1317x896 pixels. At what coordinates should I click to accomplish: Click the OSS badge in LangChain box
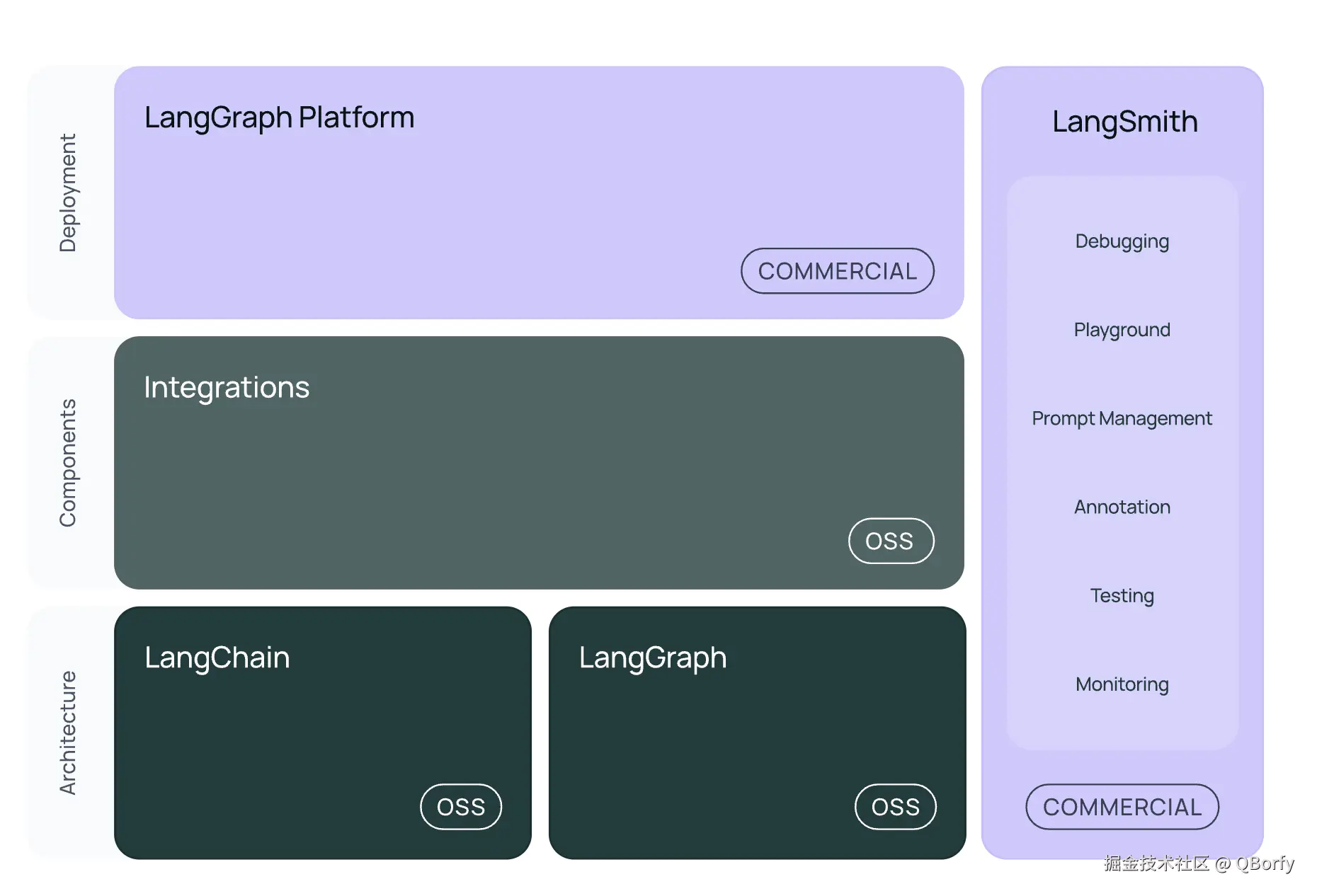click(x=461, y=807)
